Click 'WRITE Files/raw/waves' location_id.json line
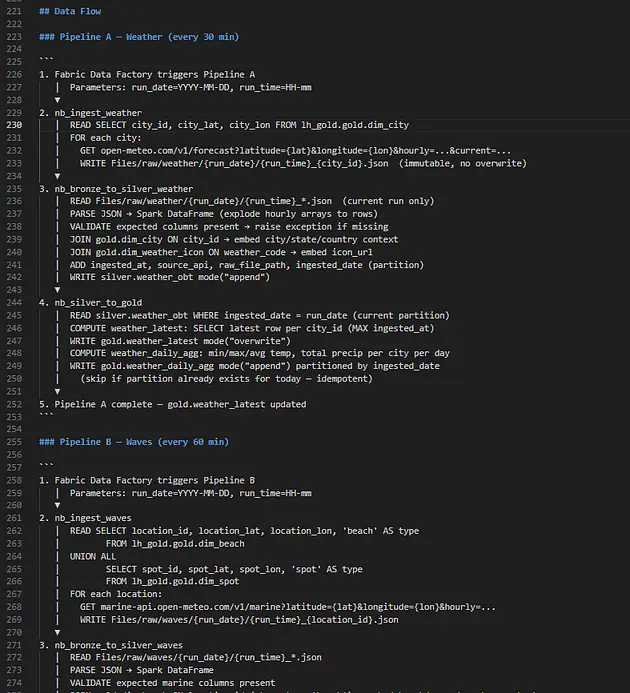This screenshot has height=693, width=630. 239,620
